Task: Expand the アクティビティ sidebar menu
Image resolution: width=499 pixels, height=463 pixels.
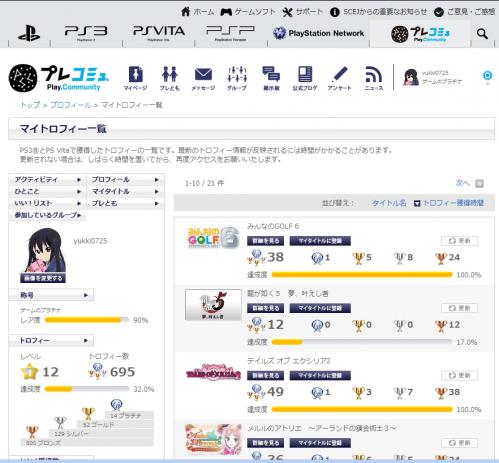Action: click(48, 180)
